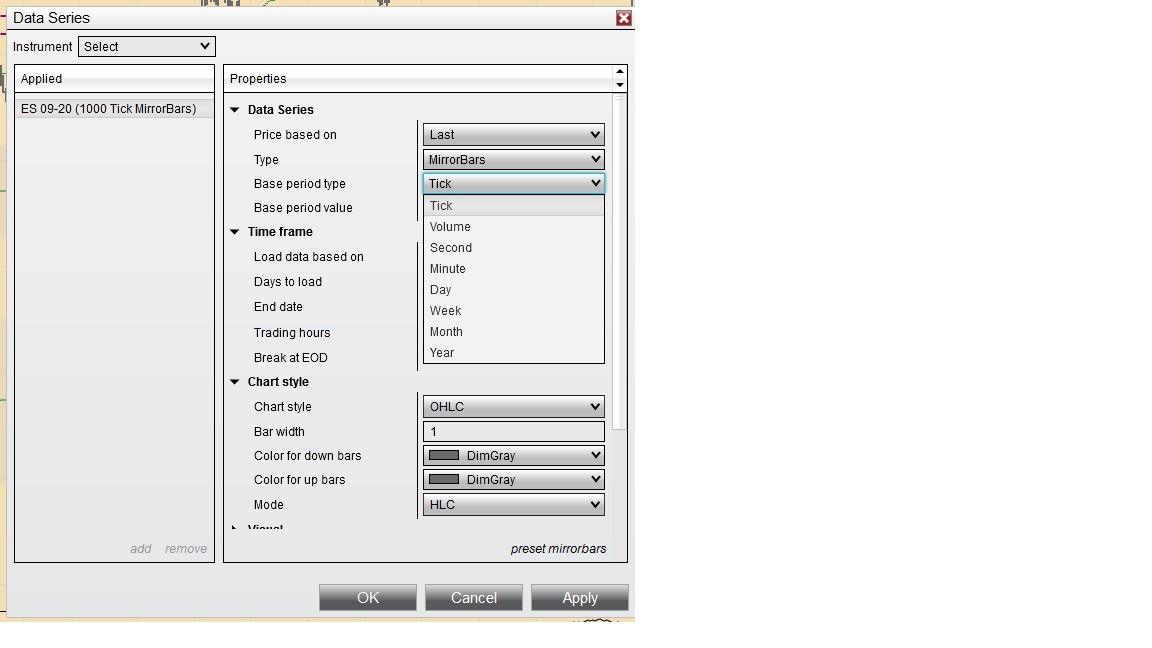The height and width of the screenshot is (648, 1152).
Task: Click the preset mirrorbars link
Action: pos(558,549)
